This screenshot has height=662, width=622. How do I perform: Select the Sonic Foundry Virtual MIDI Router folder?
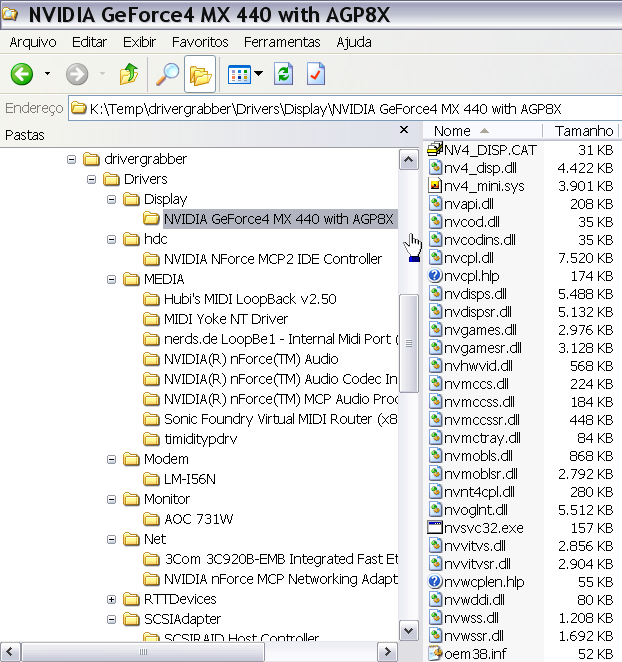coord(270,419)
